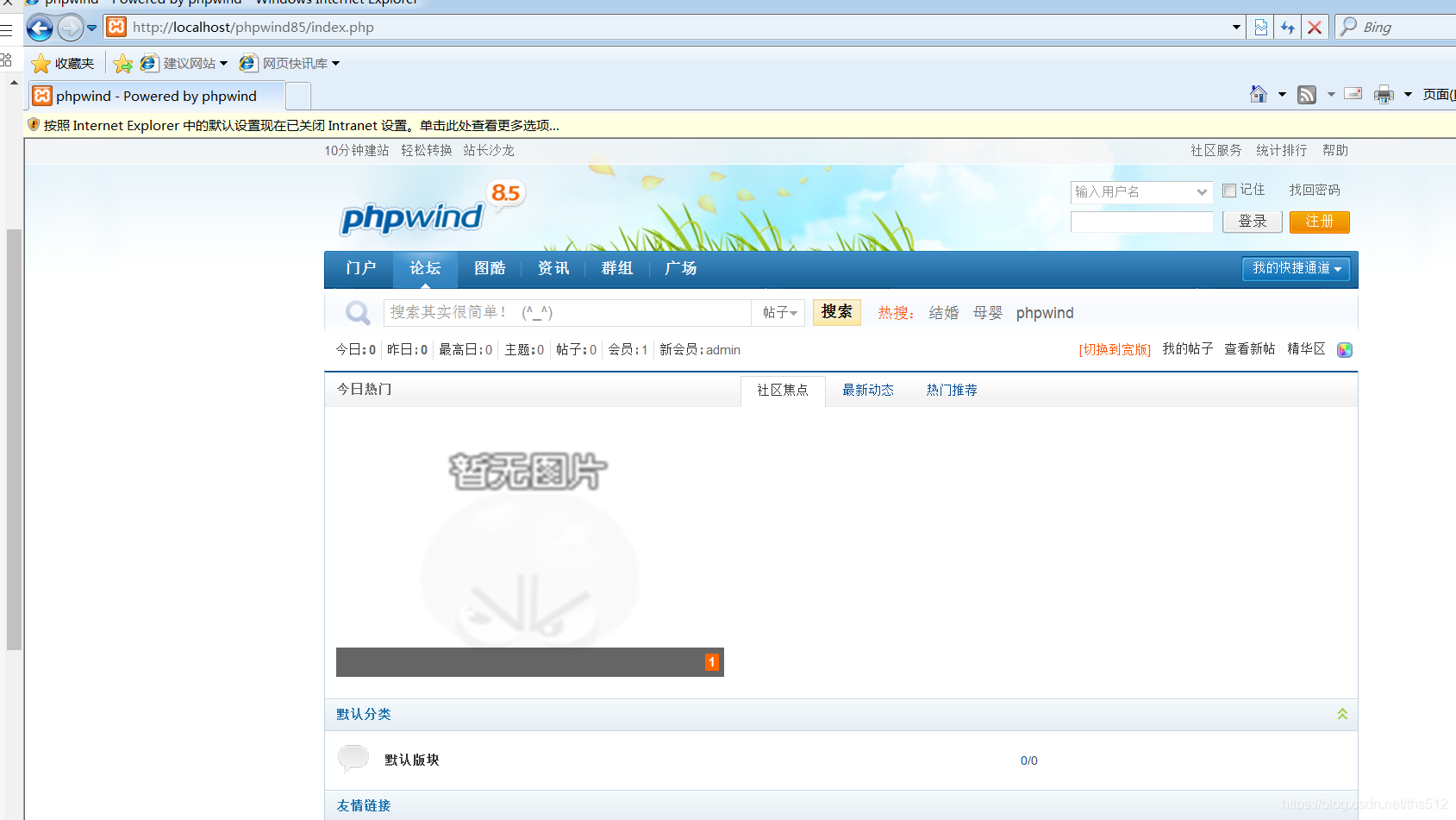Click the RSS feeds icon
The image size is (1456, 820).
click(1307, 94)
